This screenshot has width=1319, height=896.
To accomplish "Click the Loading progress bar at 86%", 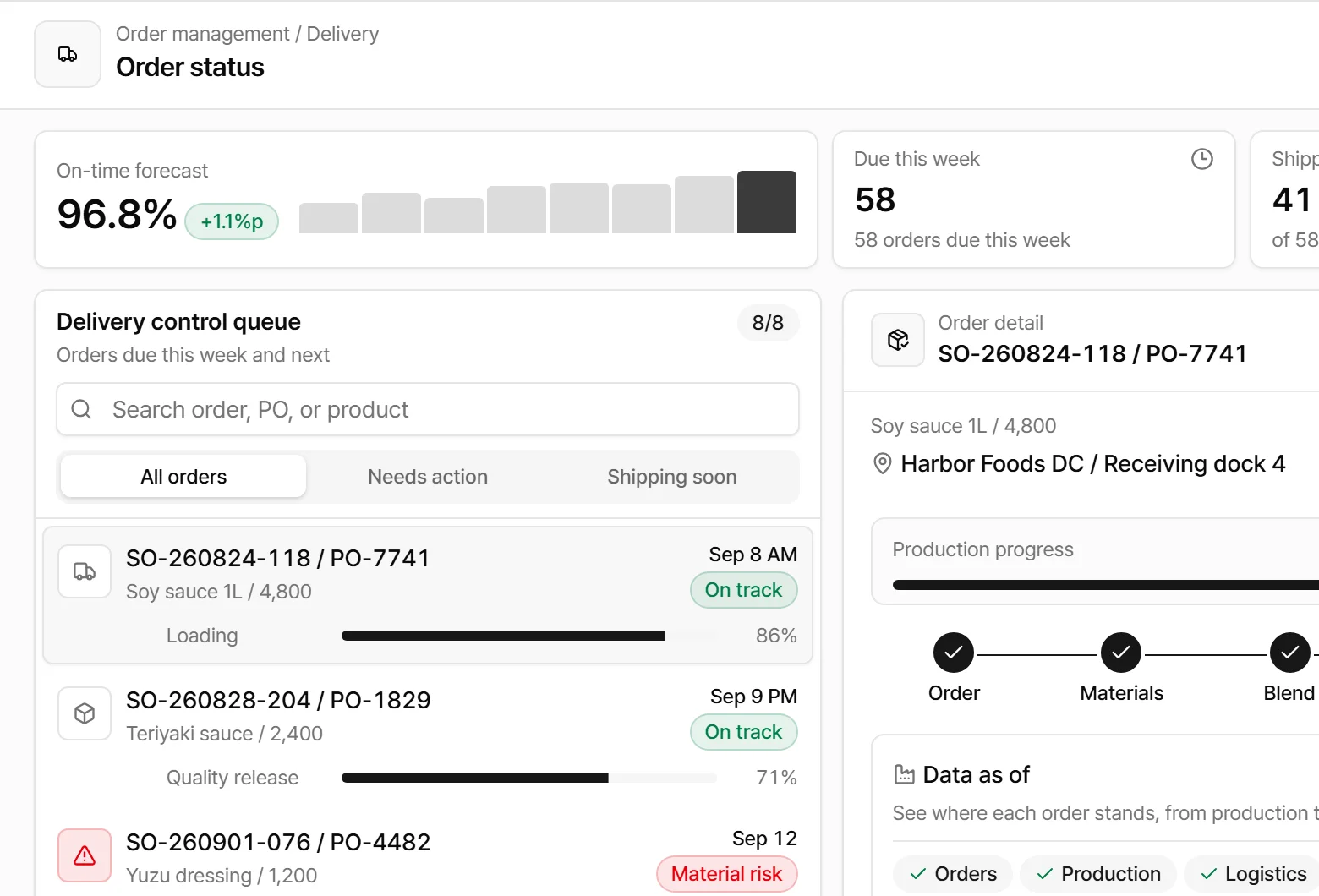I will coord(529,636).
